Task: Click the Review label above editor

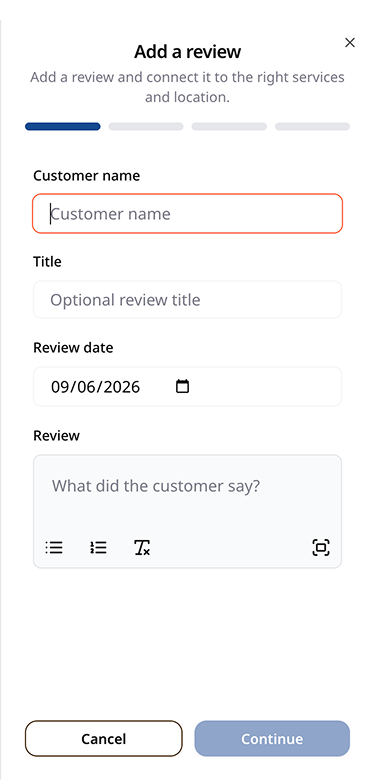Action: click(x=56, y=436)
